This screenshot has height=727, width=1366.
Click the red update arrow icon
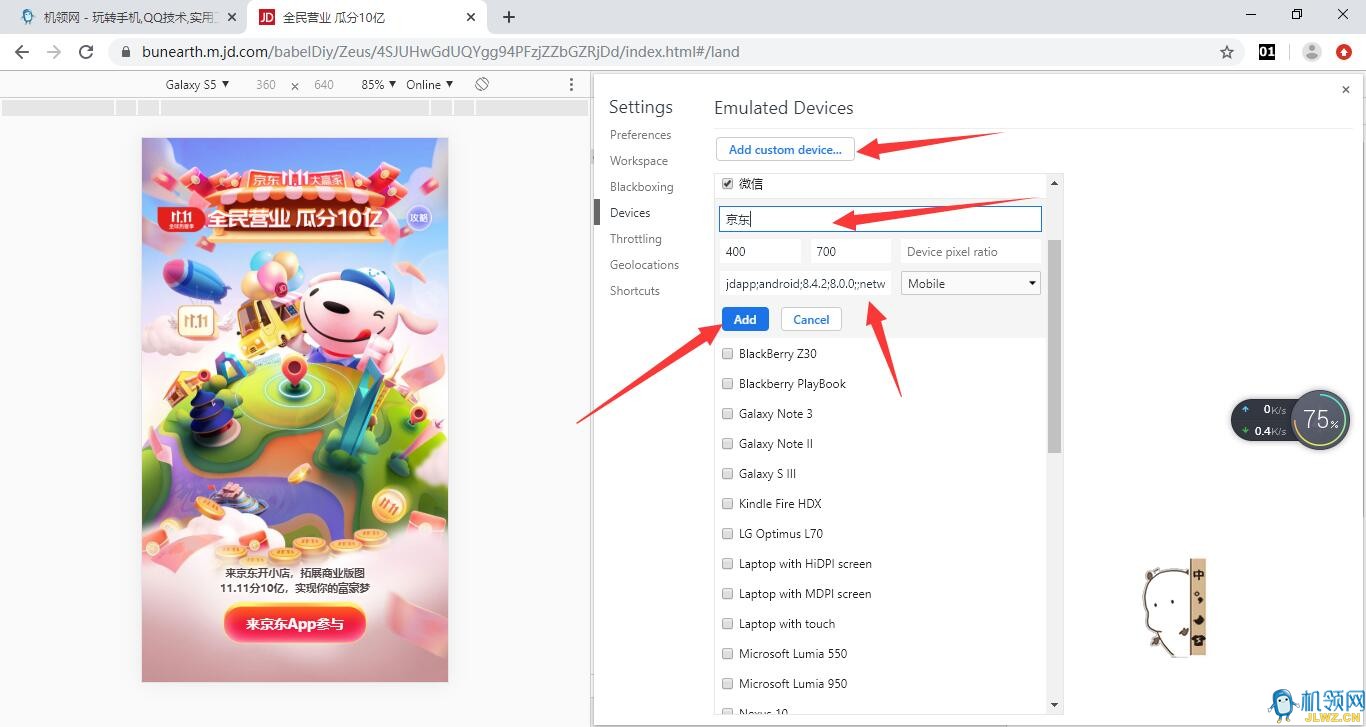(1344, 52)
